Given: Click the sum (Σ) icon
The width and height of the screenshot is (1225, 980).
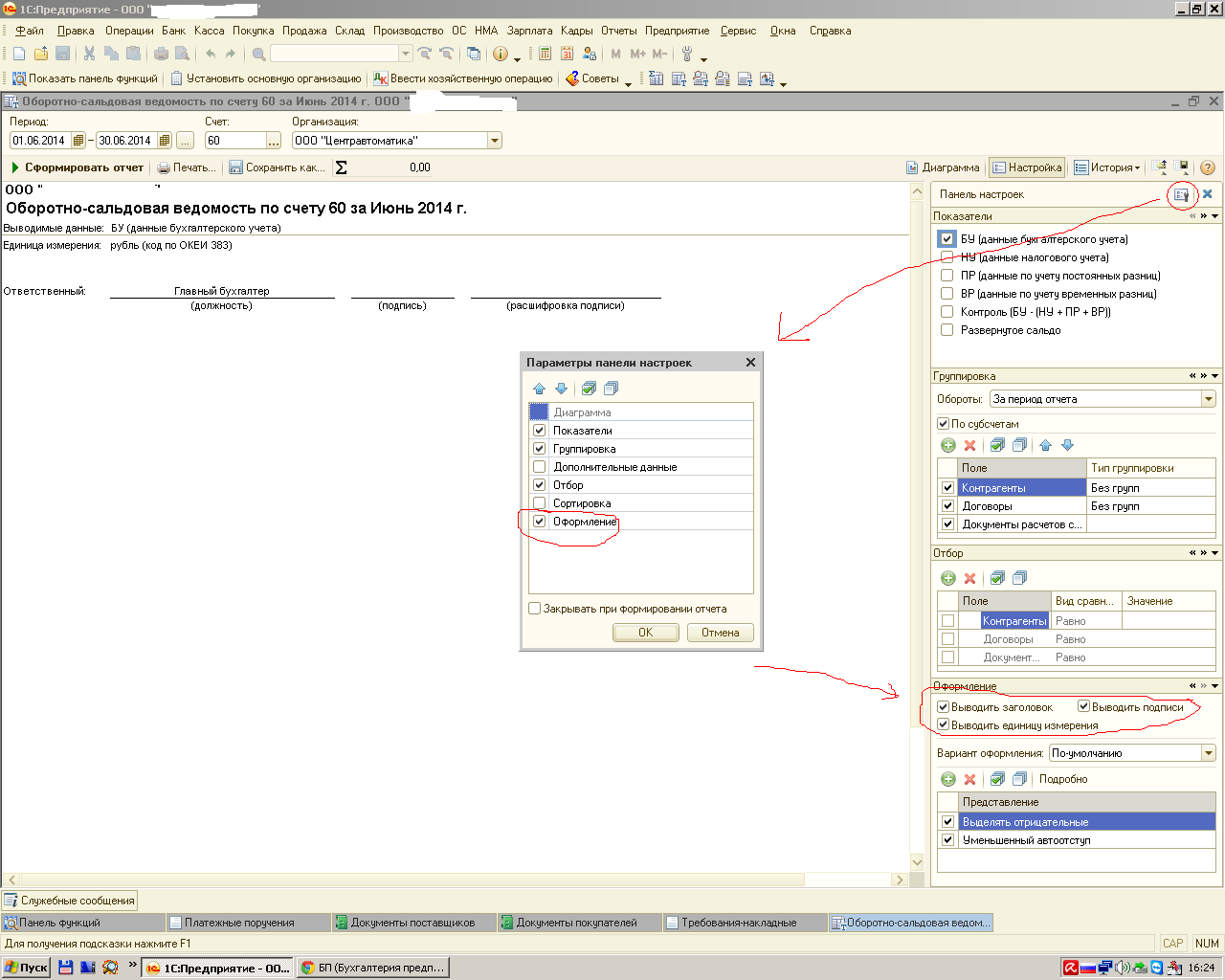Looking at the screenshot, I should point(342,167).
